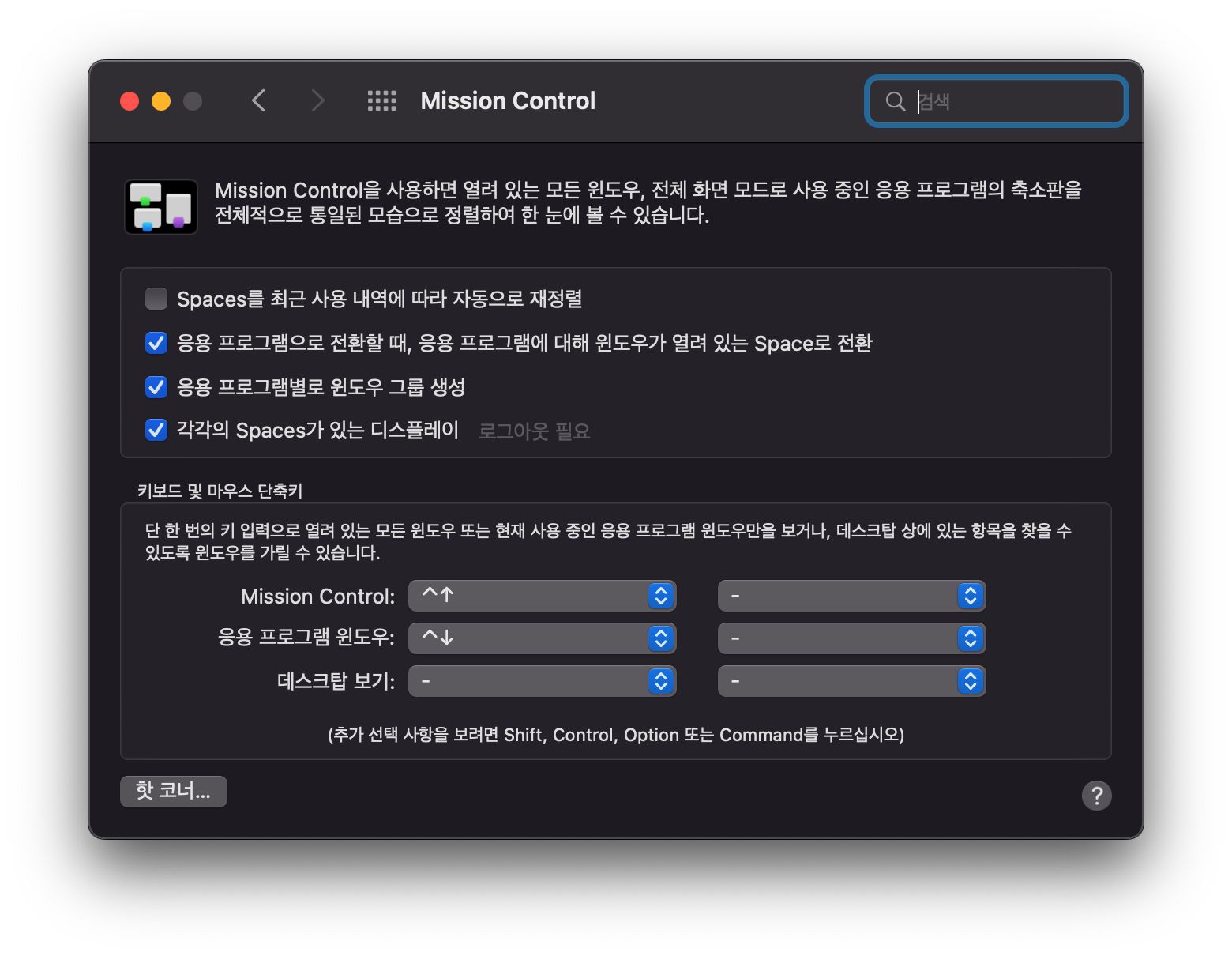Click the 로그아웃 필요 note
1232x956 pixels.
tap(535, 431)
